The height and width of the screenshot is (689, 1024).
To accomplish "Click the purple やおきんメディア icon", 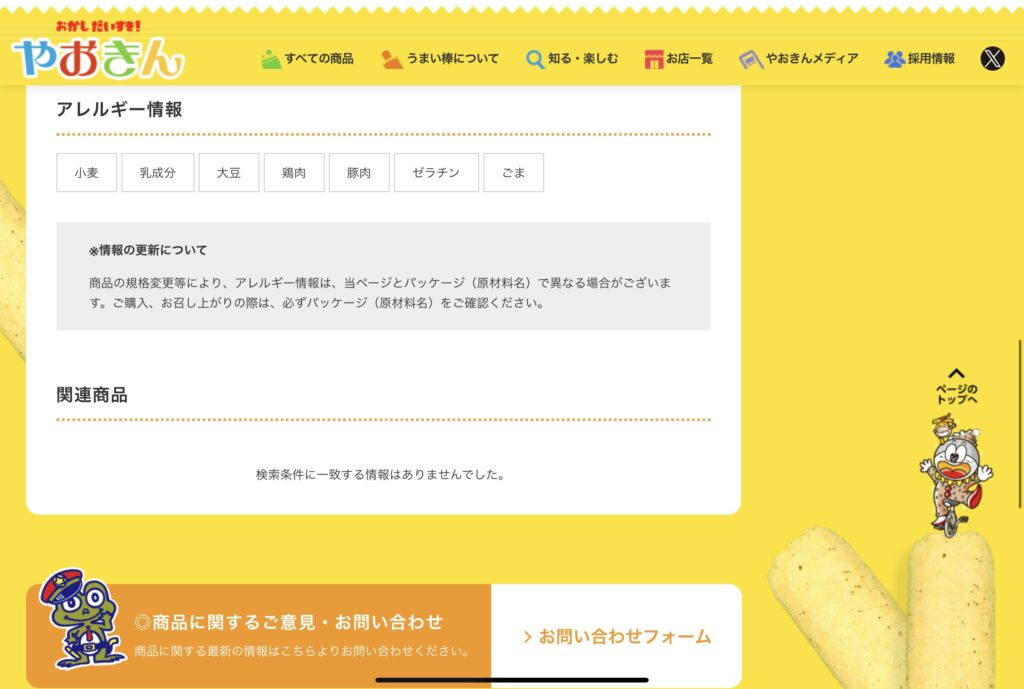I will pyautogui.click(x=750, y=59).
